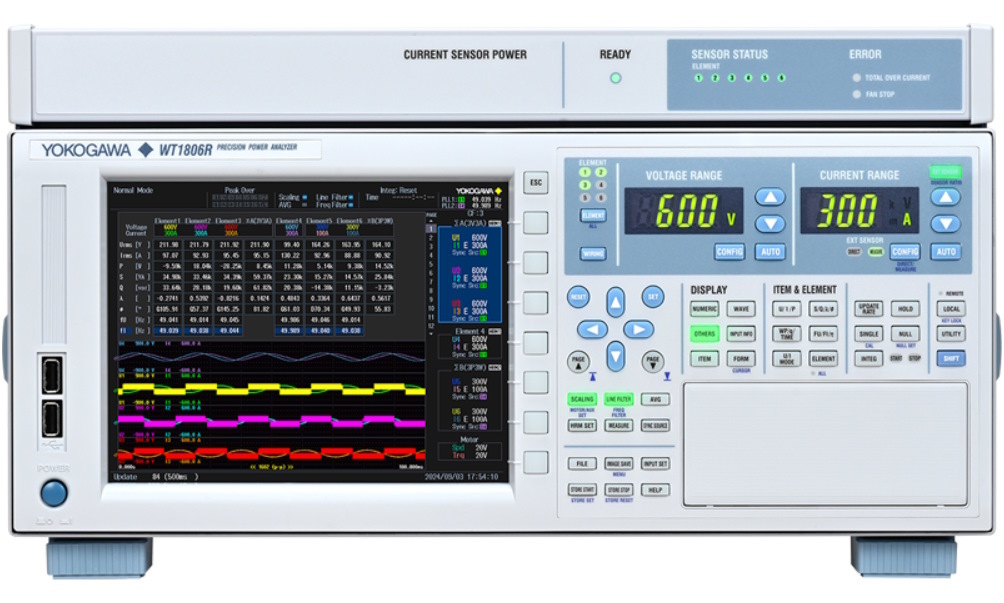1004x603 pixels.
Task: Show INPUT INFO display
Action: coord(741,334)
